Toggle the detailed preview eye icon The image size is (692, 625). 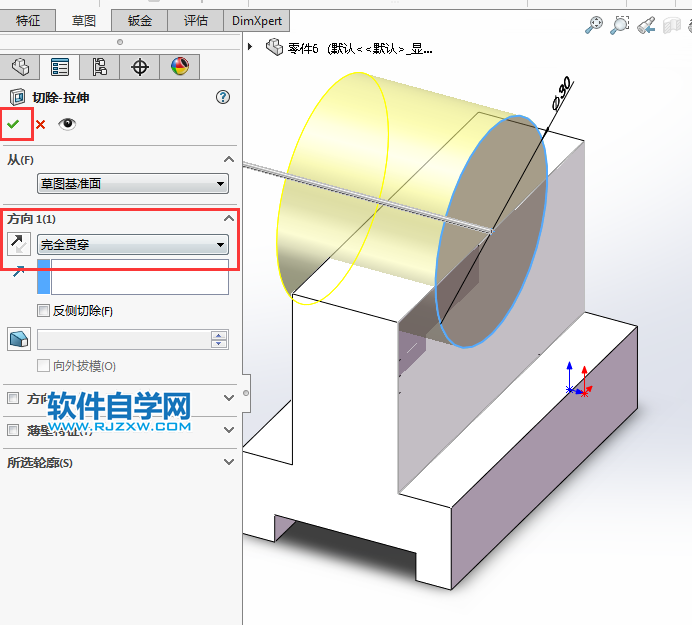pyautogui.click(x=67, y=124)
